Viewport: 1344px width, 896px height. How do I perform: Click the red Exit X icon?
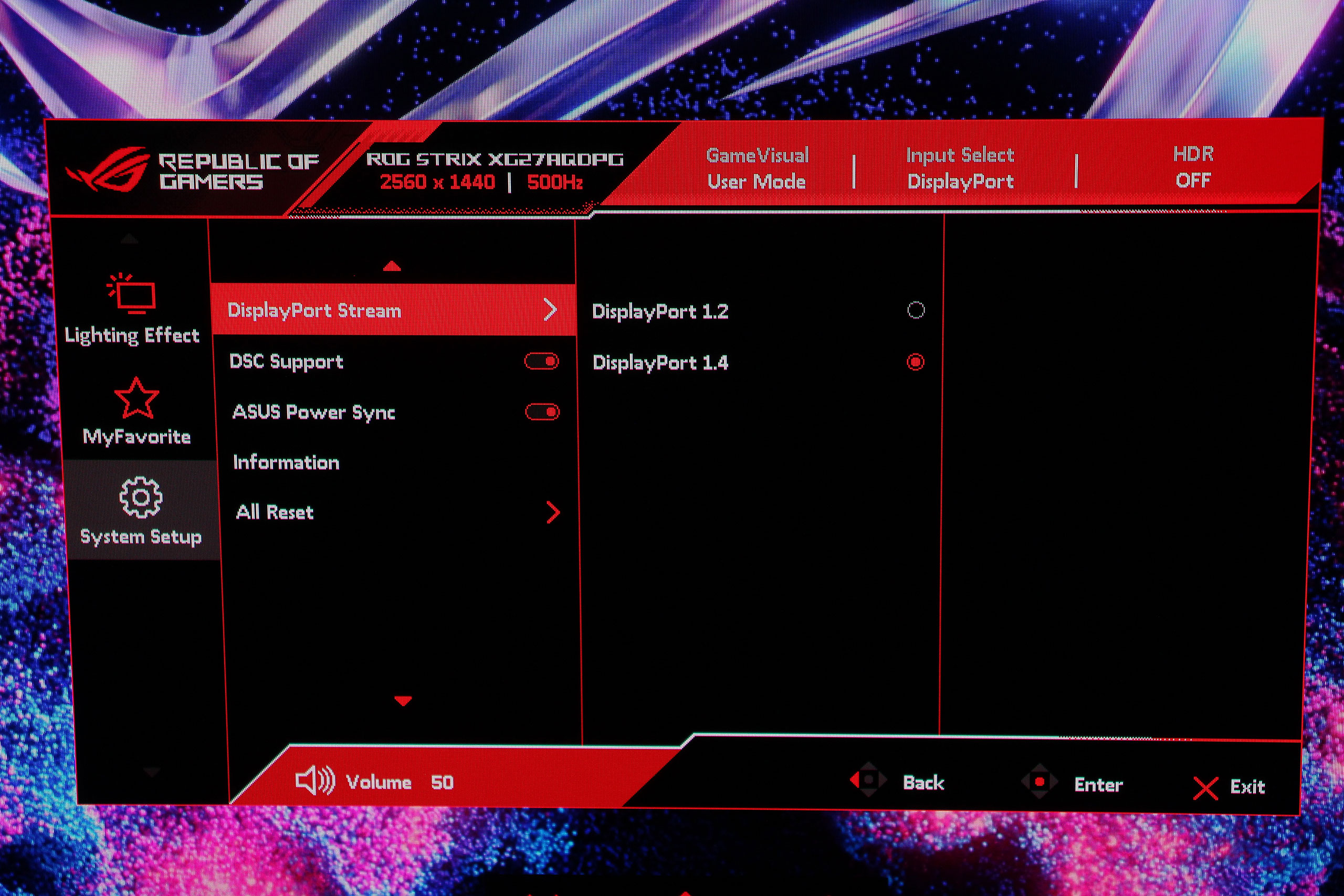pos(1205,788)
